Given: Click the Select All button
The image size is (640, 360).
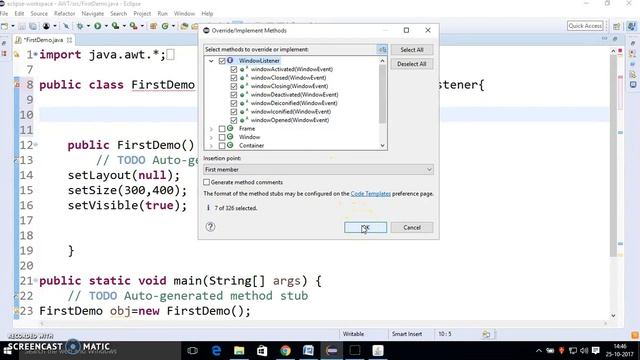Looking at the screenshot, I should coord(411,50).
